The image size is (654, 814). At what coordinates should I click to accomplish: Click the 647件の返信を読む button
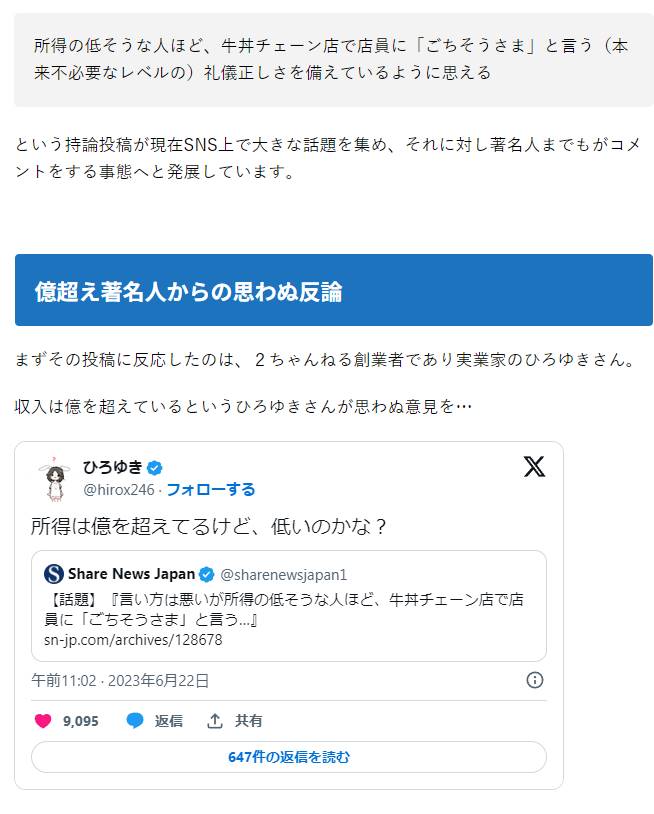tap(289, 757)
